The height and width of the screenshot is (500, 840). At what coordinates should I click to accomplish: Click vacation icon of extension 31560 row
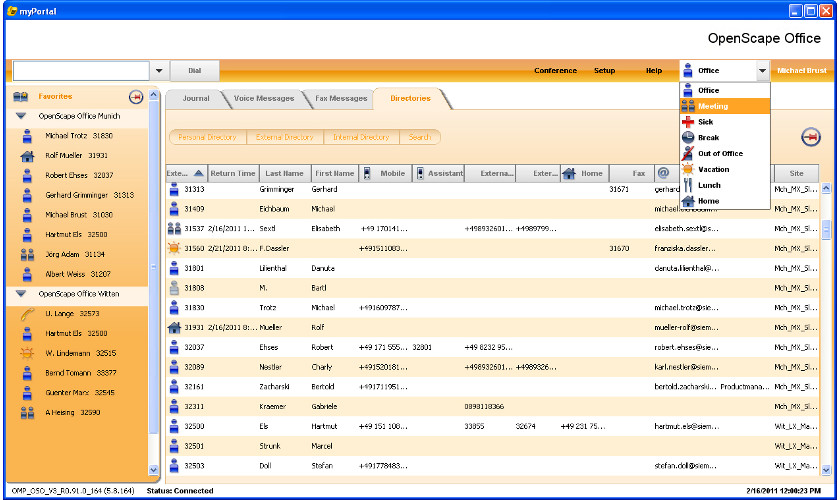point(174,248)
